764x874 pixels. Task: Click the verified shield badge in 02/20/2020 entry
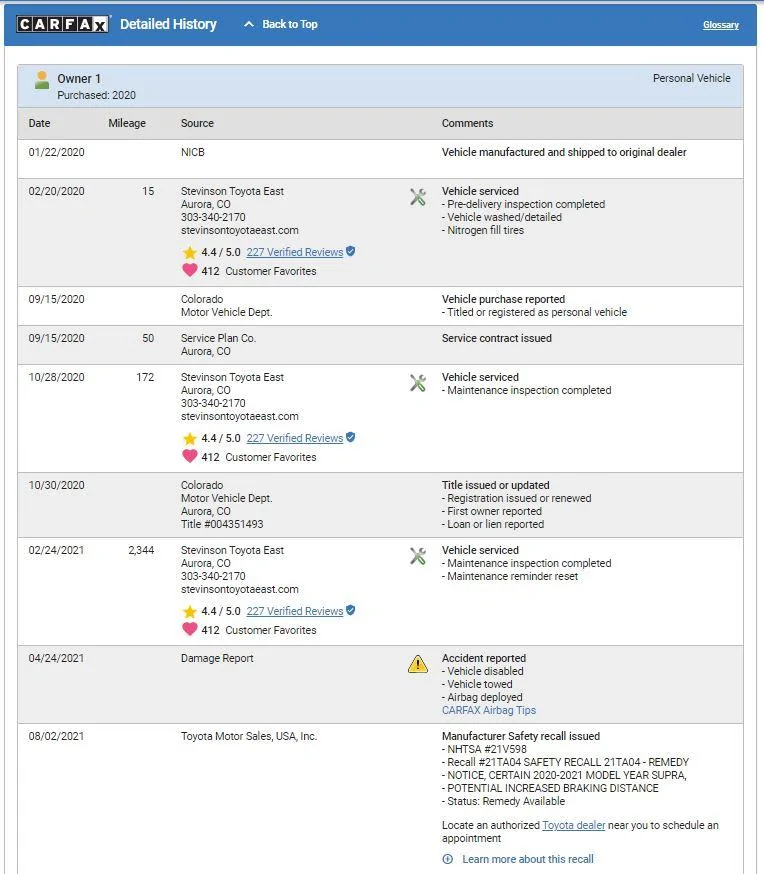coord(351,251)
